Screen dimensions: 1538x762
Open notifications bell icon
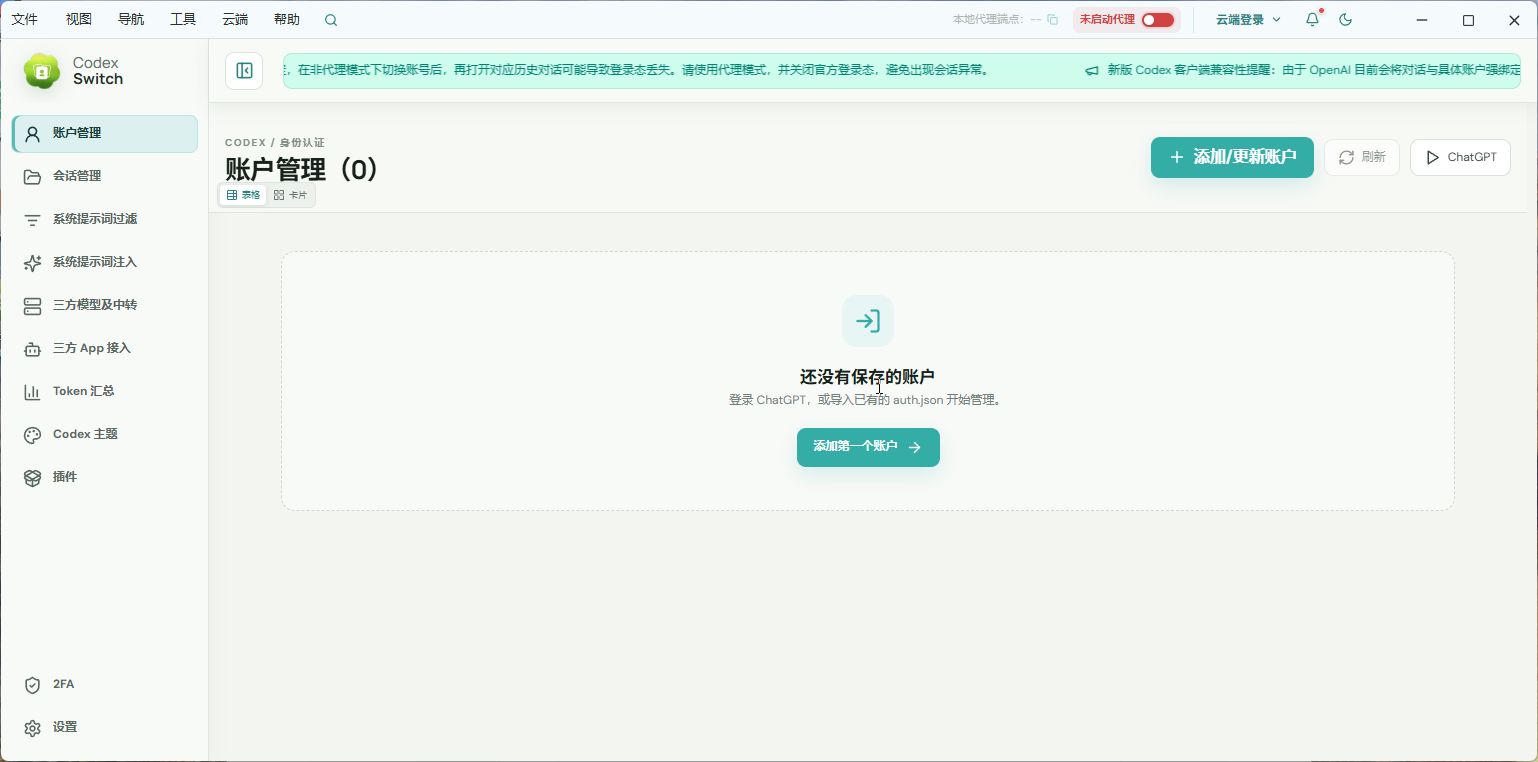click(1313, 20)
